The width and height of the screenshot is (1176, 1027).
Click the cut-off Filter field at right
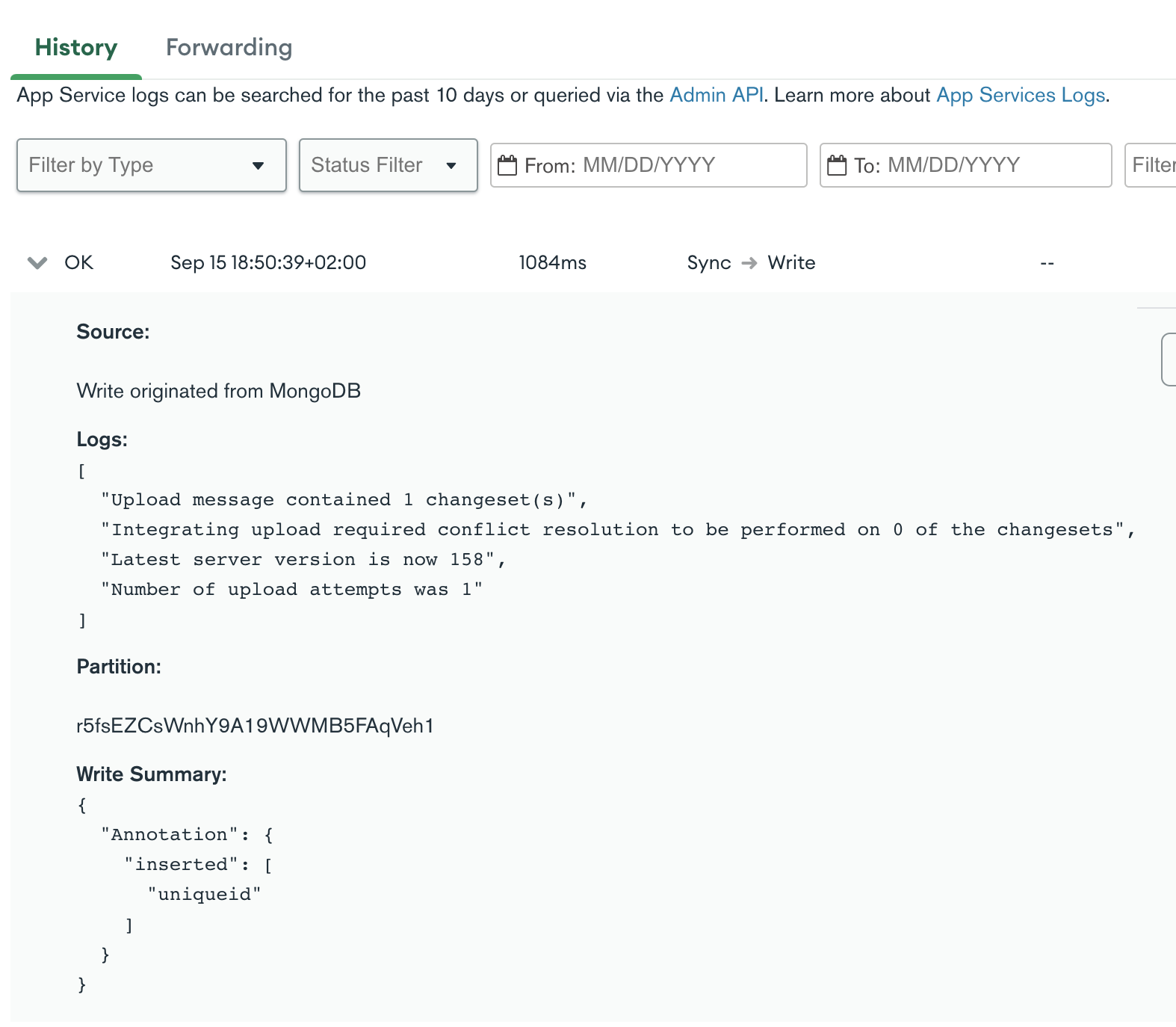(1152, 165)
